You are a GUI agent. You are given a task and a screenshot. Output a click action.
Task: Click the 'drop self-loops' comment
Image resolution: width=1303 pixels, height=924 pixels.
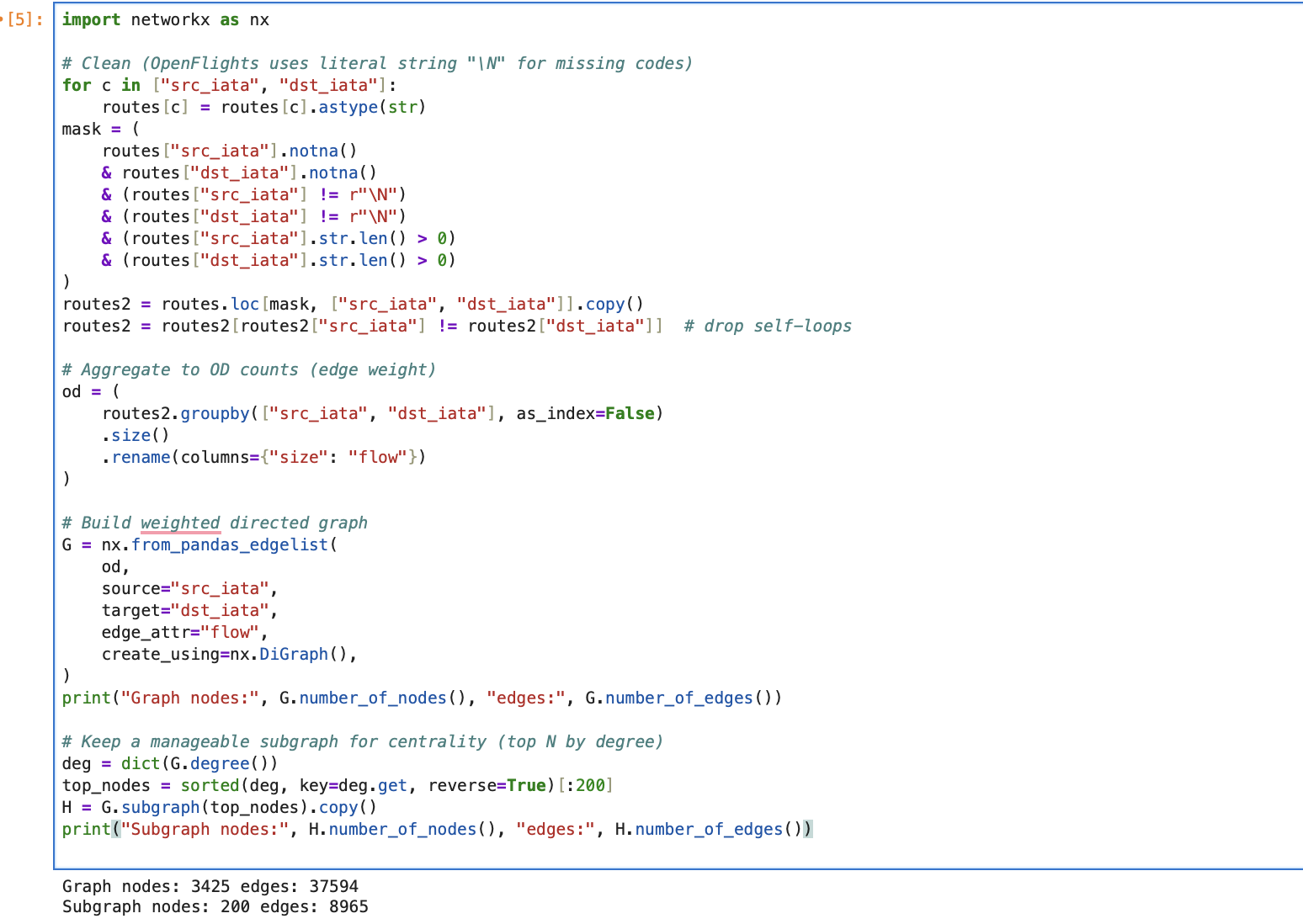767,326
